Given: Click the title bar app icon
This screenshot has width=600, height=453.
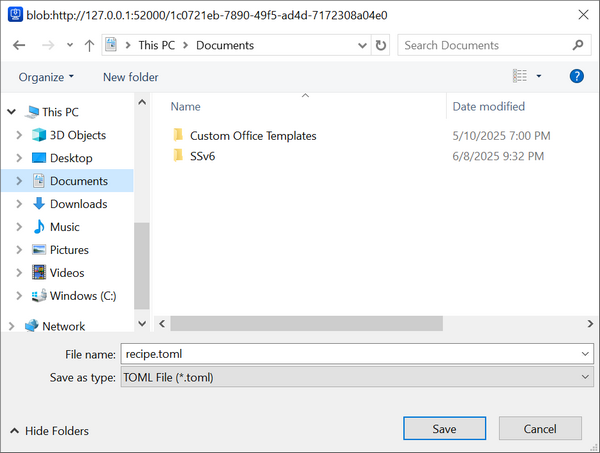Looking at the screenshot, I should [x=15, y=15].
